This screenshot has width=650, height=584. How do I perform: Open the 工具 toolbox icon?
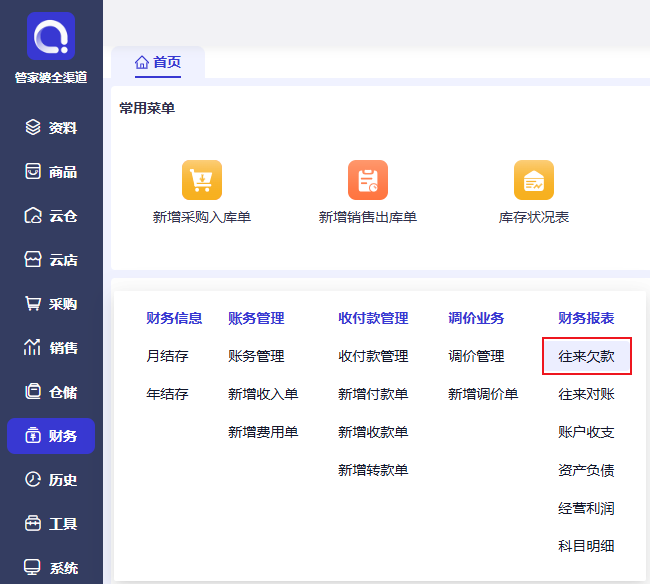point(33,523)
